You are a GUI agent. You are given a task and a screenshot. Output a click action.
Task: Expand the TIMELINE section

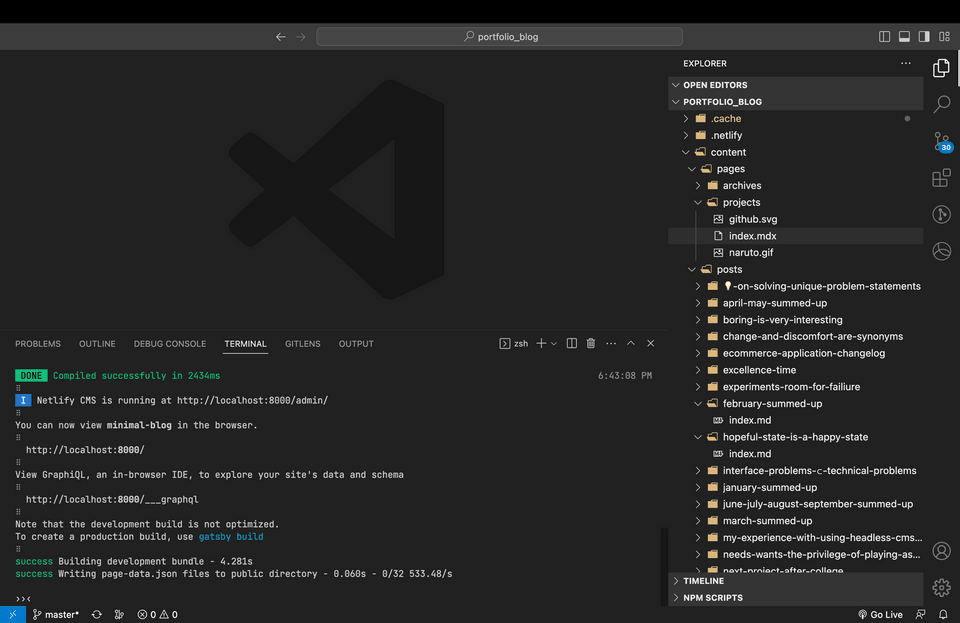(796, 581)
